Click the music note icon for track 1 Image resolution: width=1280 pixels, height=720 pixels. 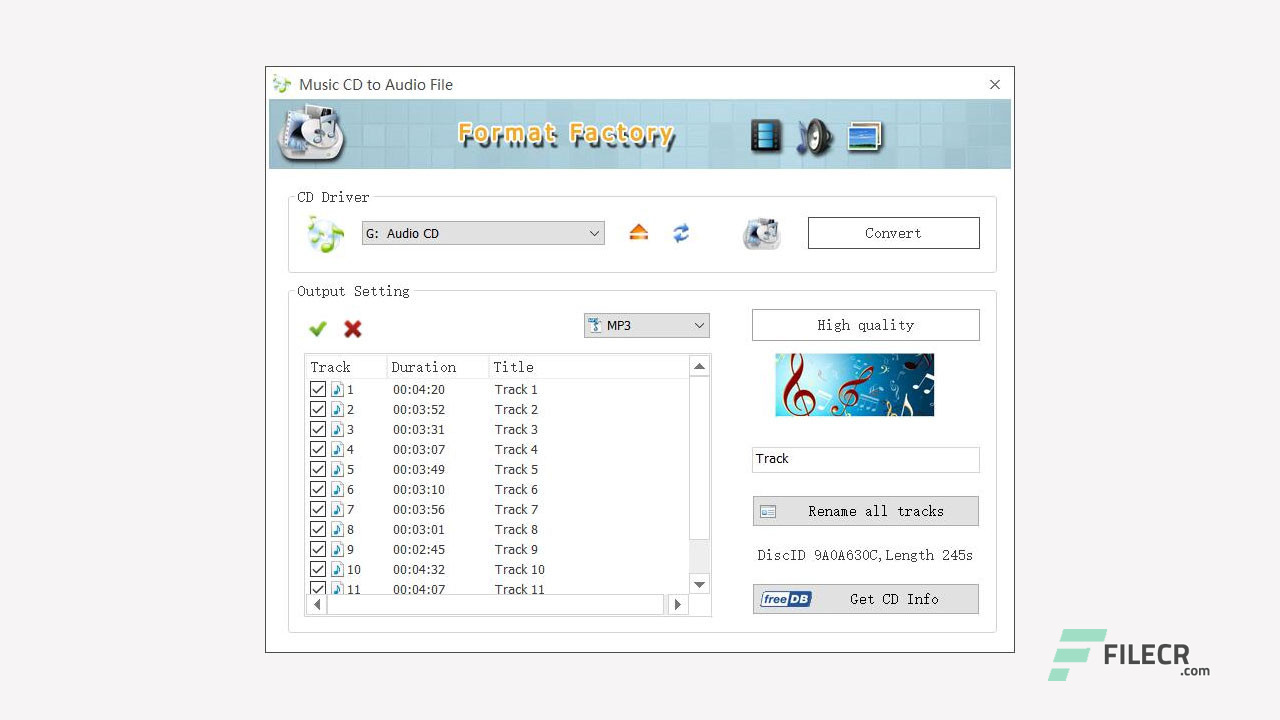tap(337, 390)
